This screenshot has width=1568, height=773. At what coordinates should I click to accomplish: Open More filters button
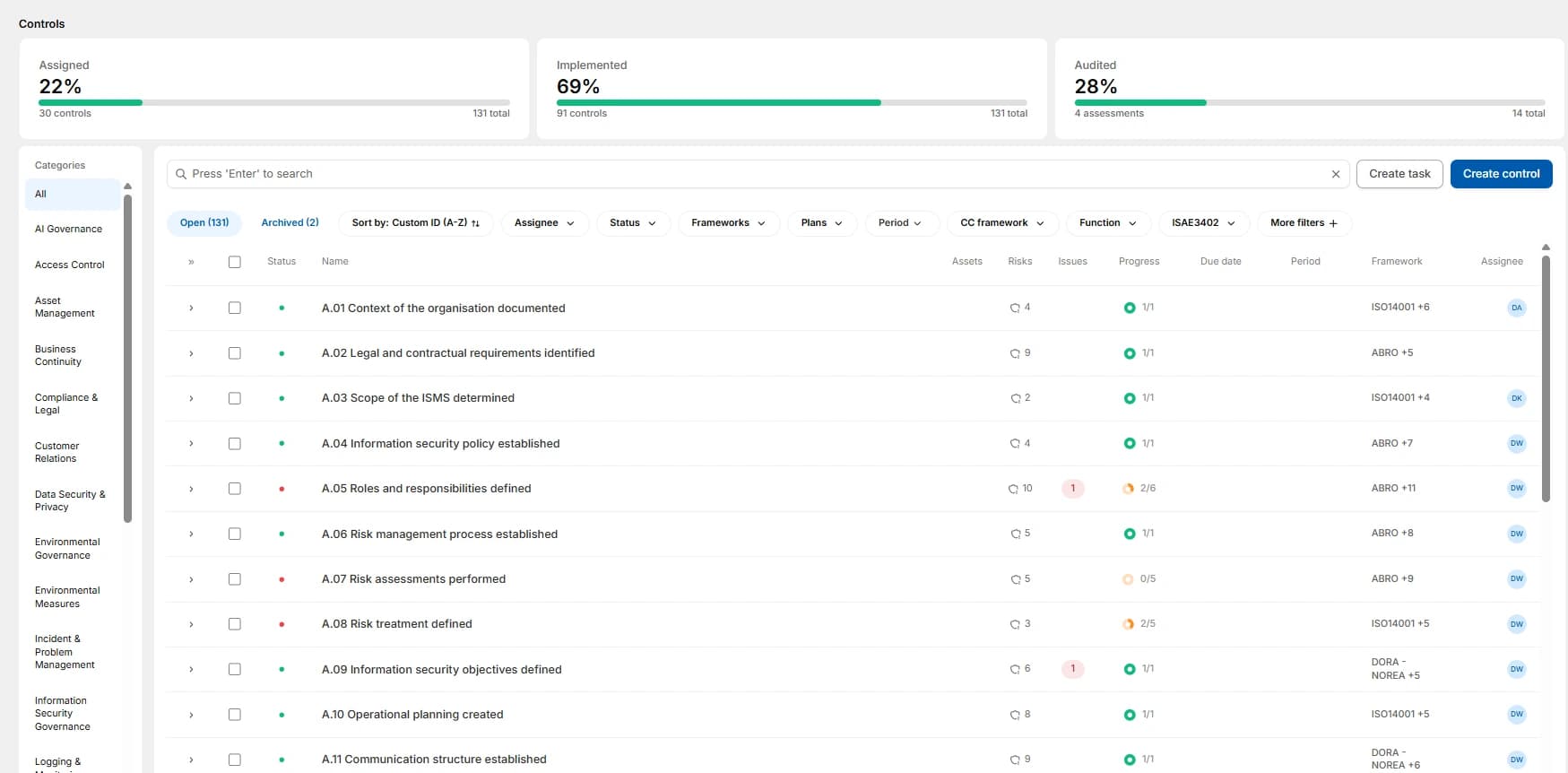(x=1304, y=223)
